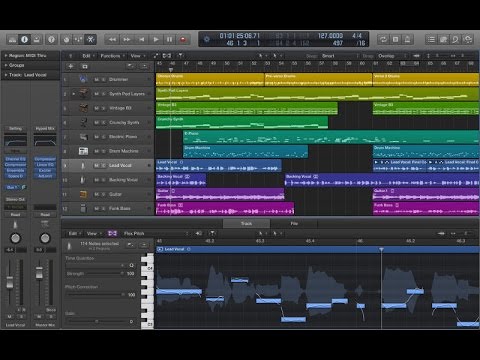
Task: Expand the Groups disclosure triangle
Action: point(6,65)
